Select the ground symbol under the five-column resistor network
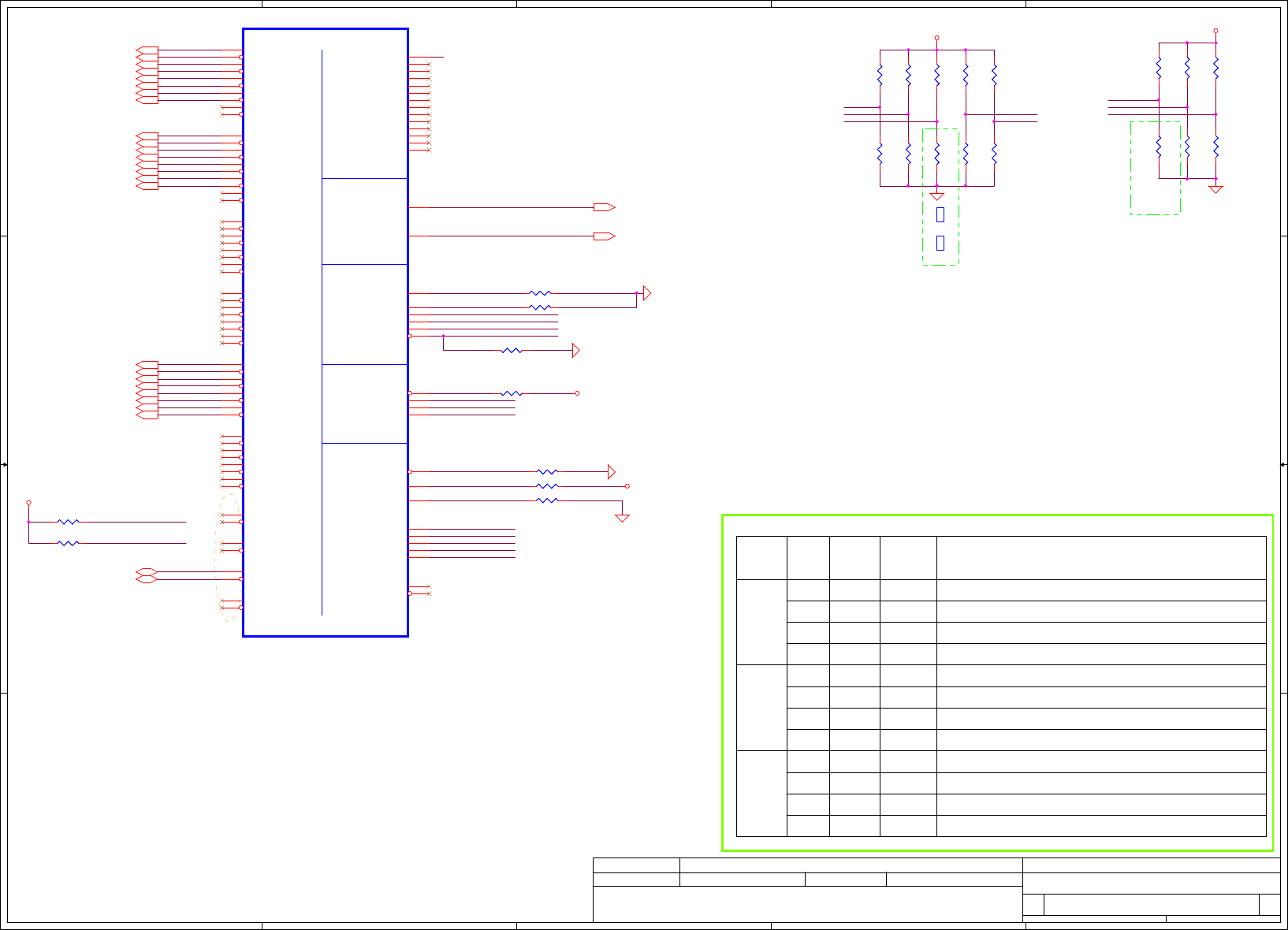 pos(937,195)
